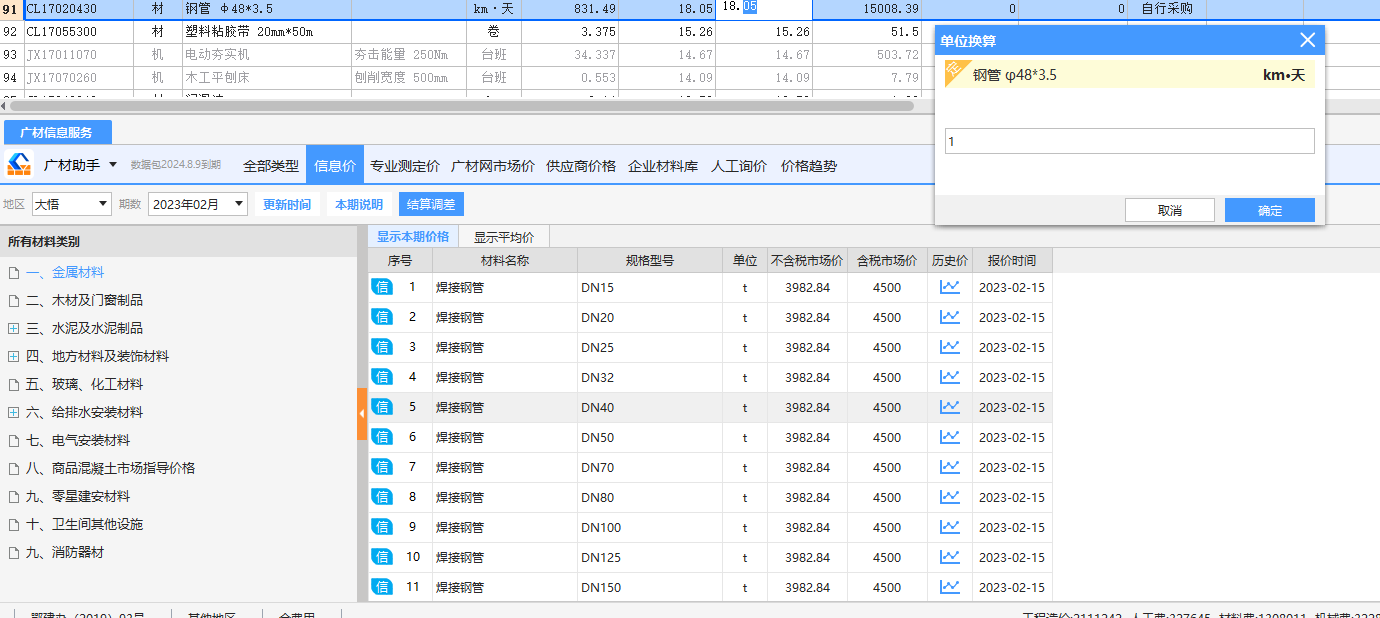The height and width of the screenshot is (618, 1380).
Task: Click conversion value input field
Action: [1130, 141]
